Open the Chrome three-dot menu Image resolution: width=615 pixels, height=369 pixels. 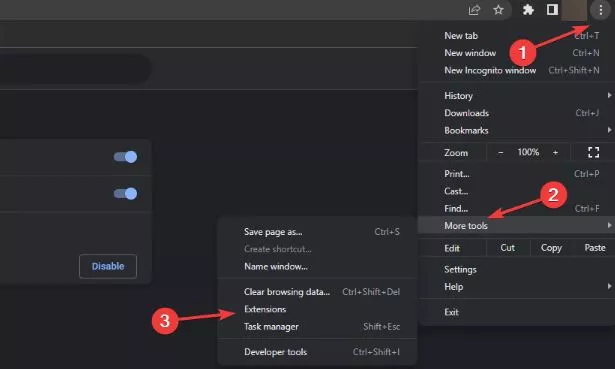(600, 10)
